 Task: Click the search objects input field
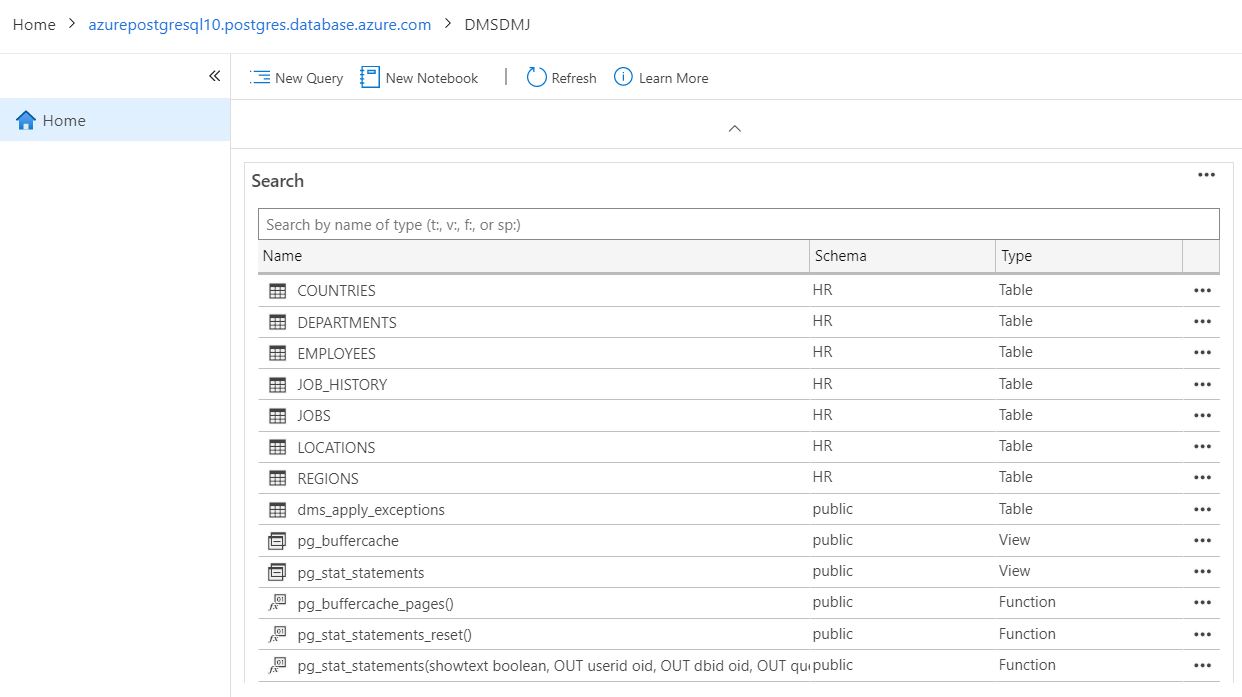click(x=739, y=223)
